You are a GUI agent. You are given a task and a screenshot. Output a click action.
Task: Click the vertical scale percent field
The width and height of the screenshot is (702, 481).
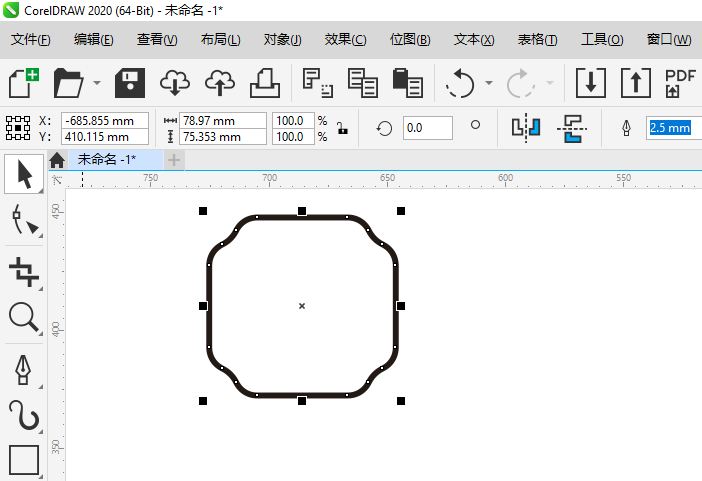tap(293, 137)
